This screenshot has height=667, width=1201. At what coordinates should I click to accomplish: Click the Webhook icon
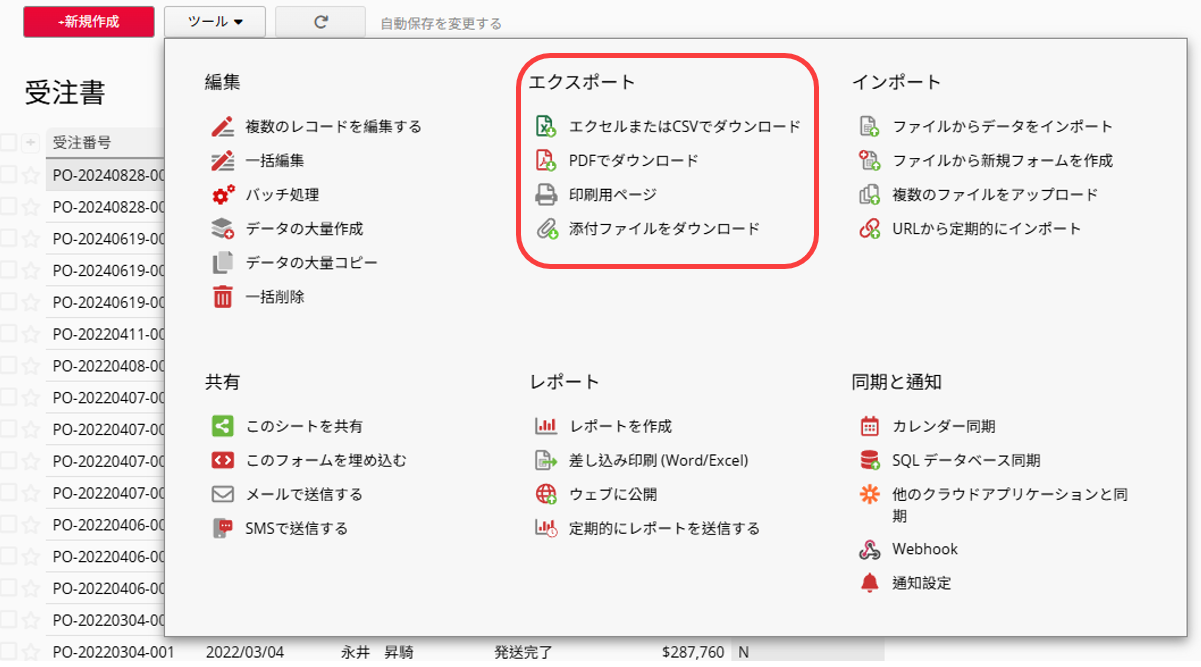869,549
